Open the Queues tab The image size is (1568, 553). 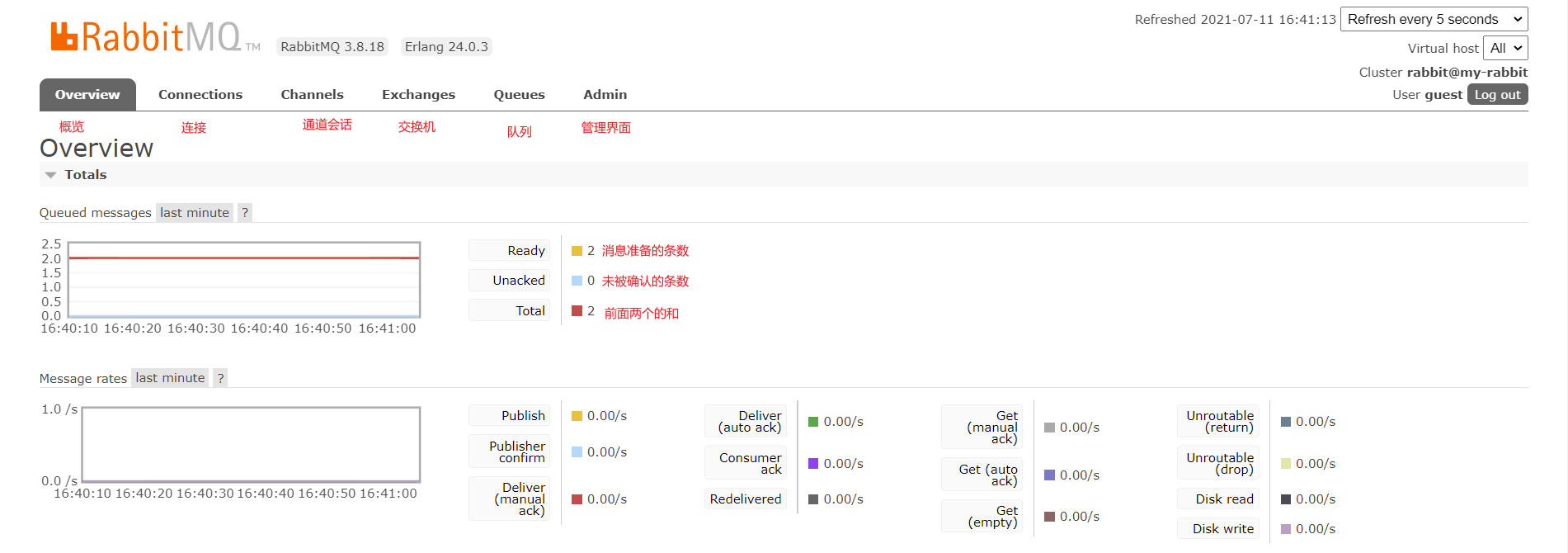pos(519,95)
